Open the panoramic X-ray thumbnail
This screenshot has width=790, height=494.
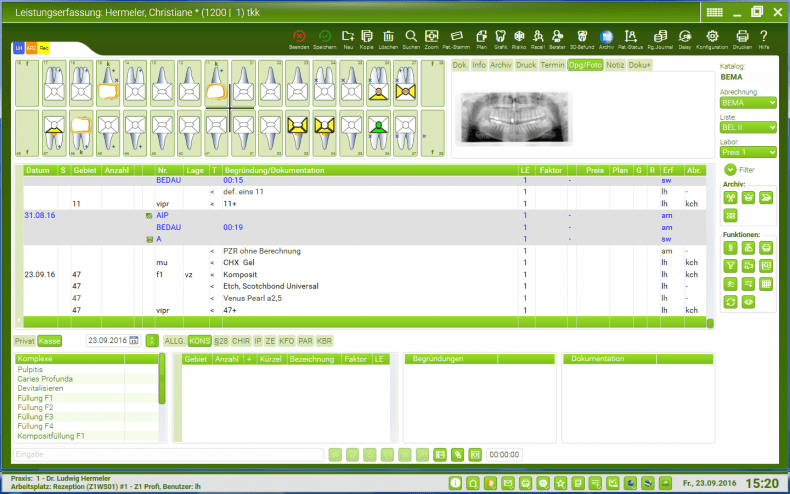pos(514,117)
